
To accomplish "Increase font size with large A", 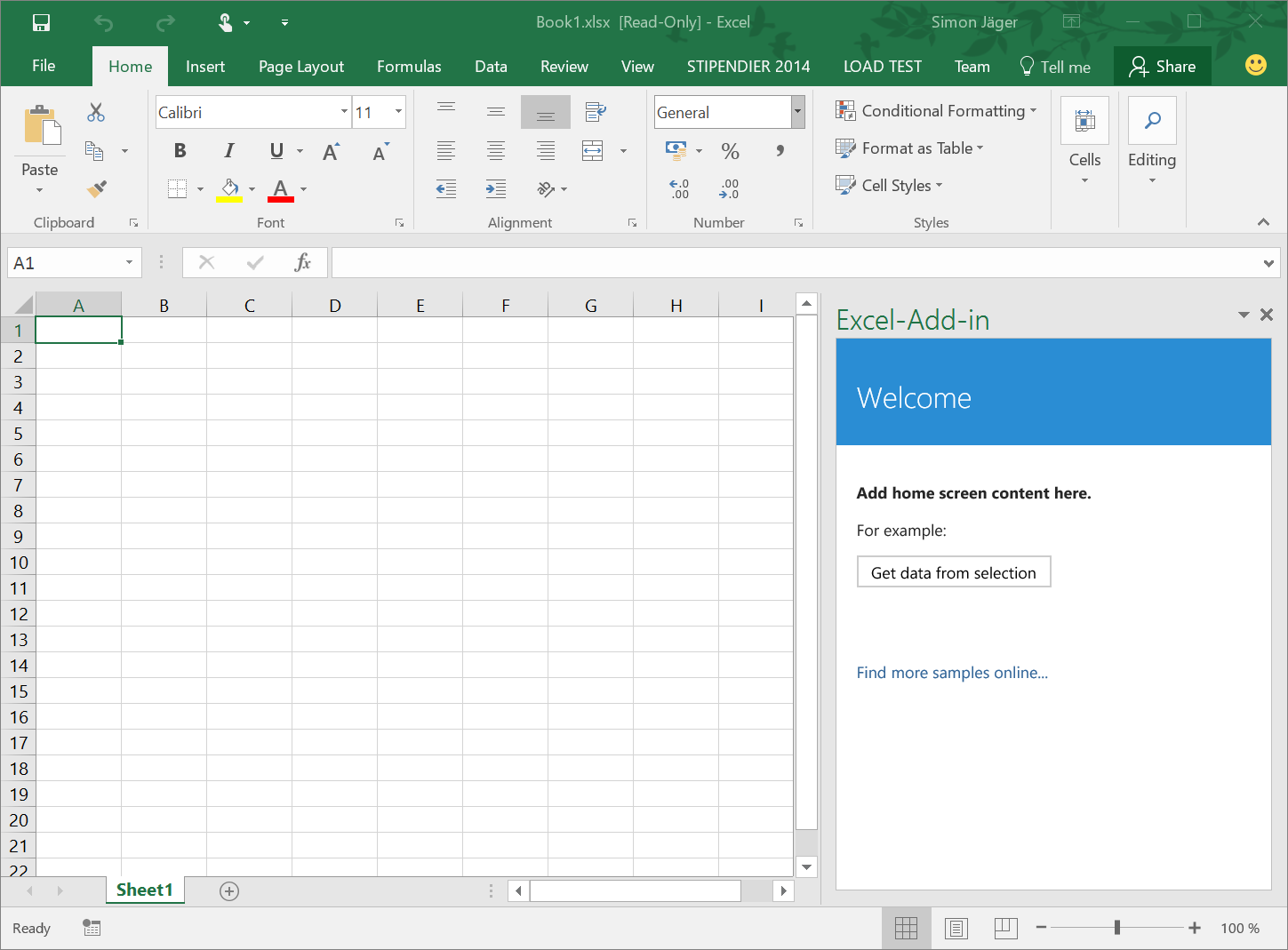I will pos(331,151).
